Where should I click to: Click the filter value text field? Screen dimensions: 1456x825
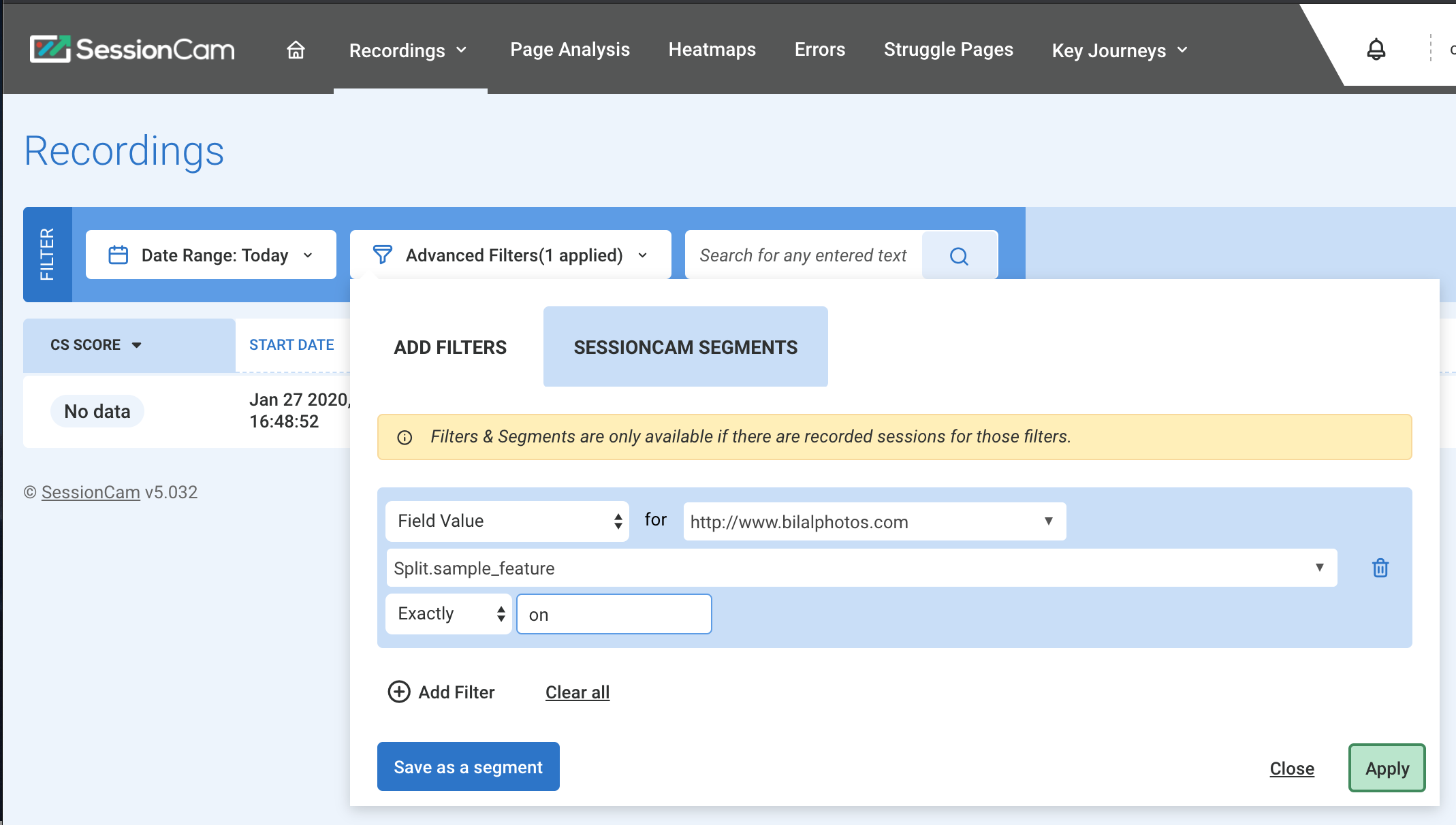(x=614, y=615)
